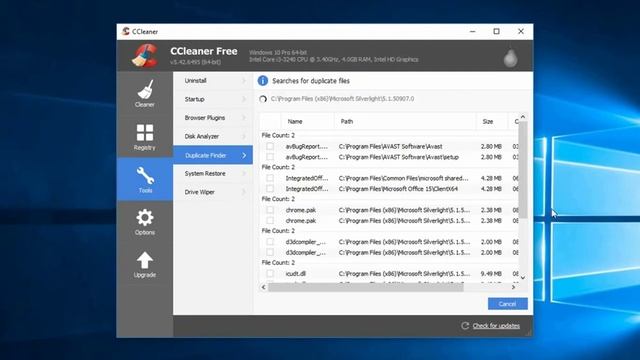Cancel the duplicate file search
The height and width of the screenshot is (360, 640).
pos(507,304)
